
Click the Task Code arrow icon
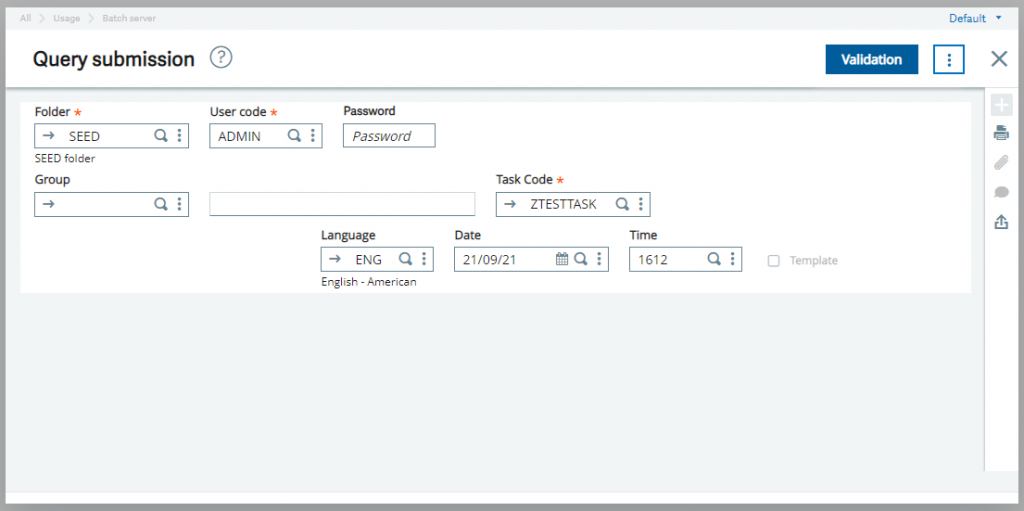point(510,204)
